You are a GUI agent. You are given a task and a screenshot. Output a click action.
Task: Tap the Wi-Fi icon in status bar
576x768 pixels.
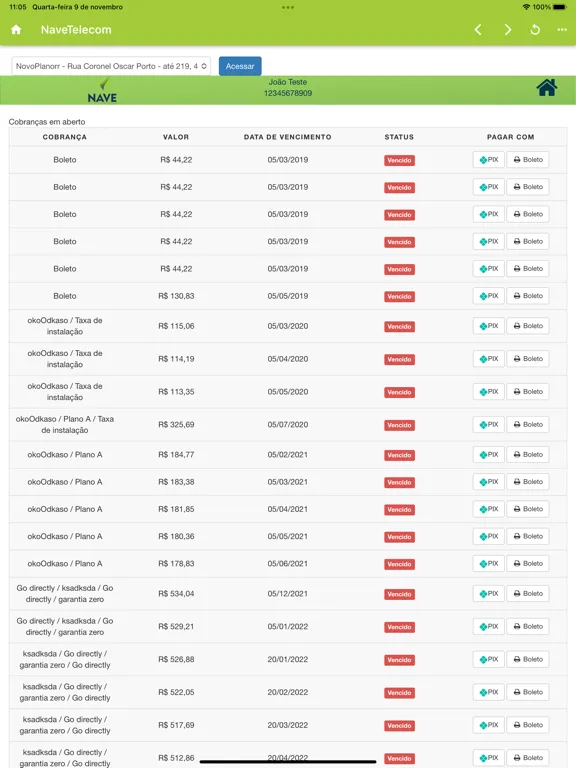click(x=526, y=7)
